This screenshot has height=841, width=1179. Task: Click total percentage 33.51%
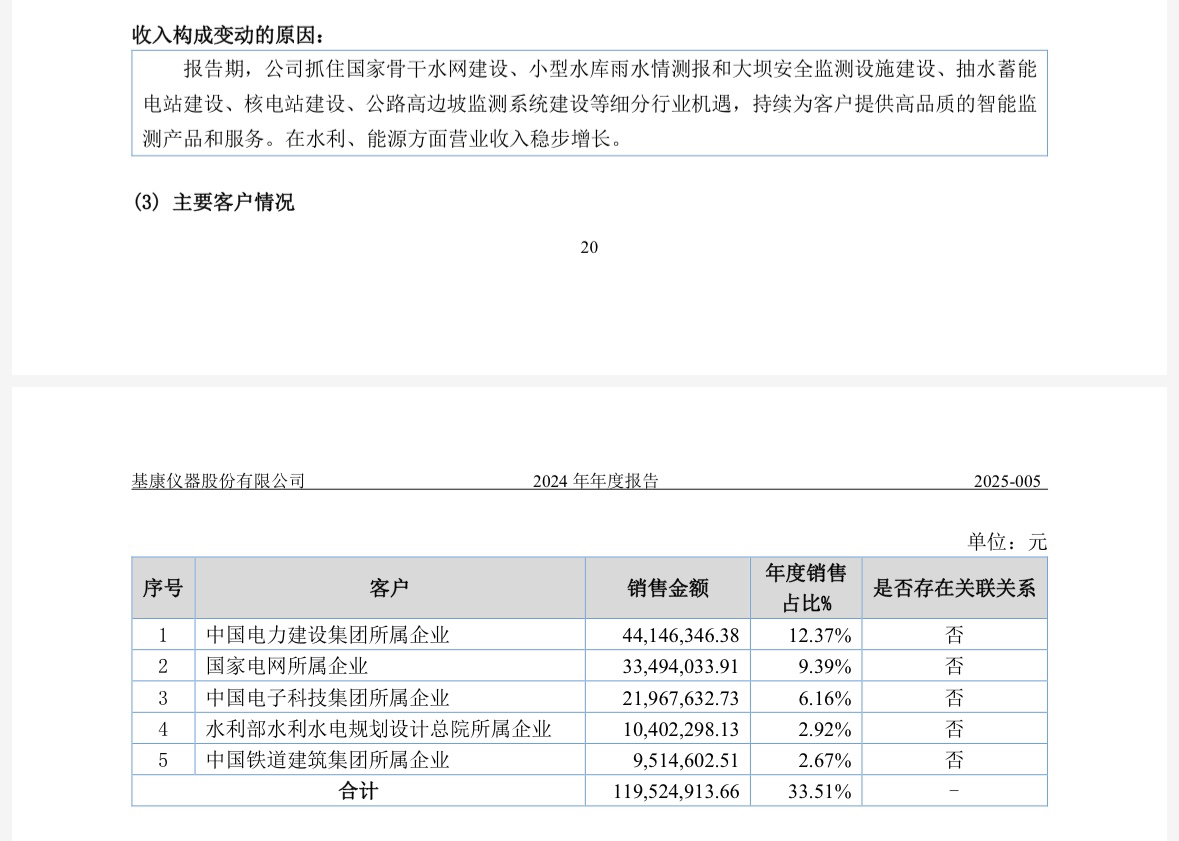(820, 791)
